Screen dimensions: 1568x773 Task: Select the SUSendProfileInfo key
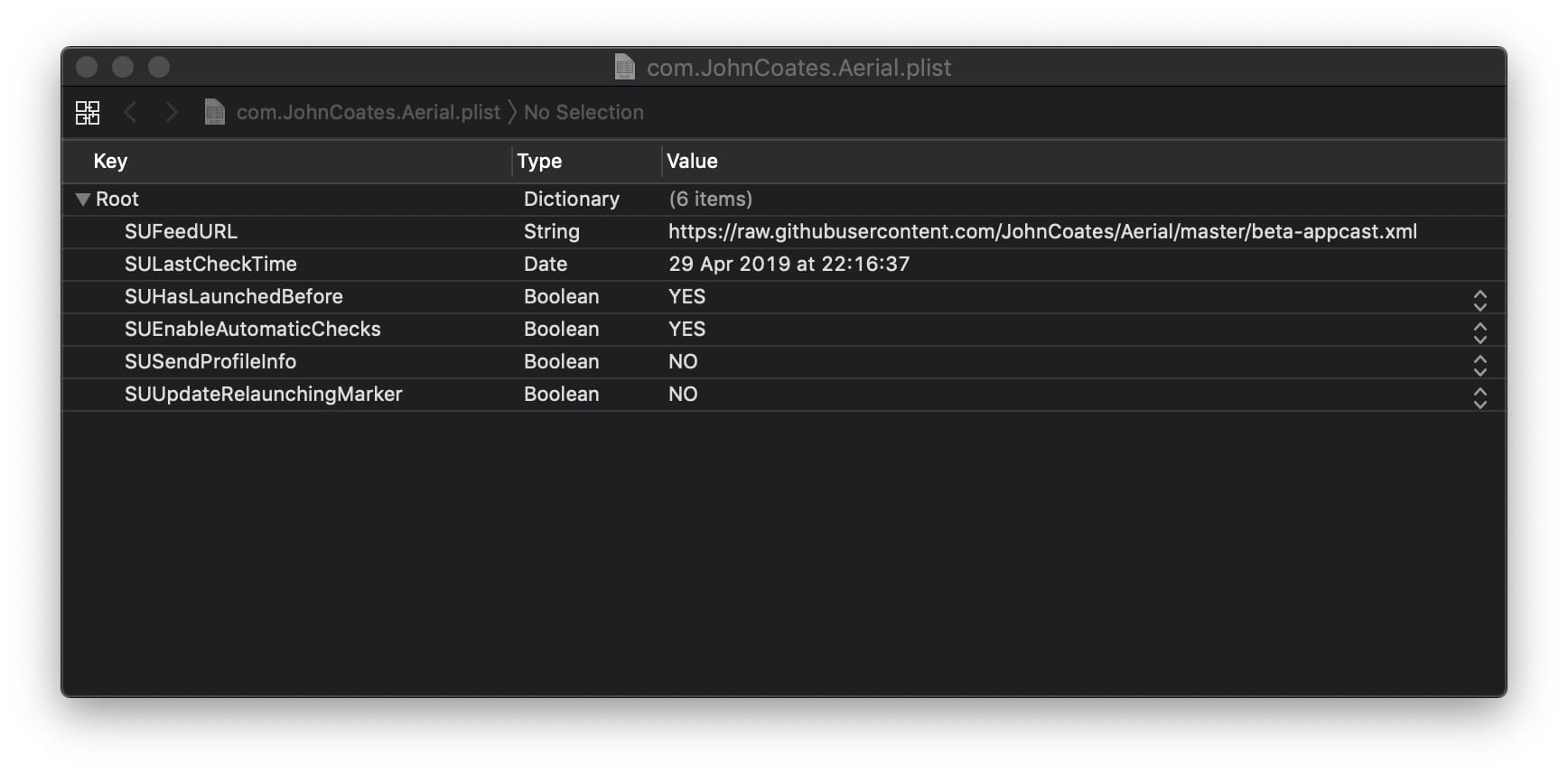tap(210, 361)
